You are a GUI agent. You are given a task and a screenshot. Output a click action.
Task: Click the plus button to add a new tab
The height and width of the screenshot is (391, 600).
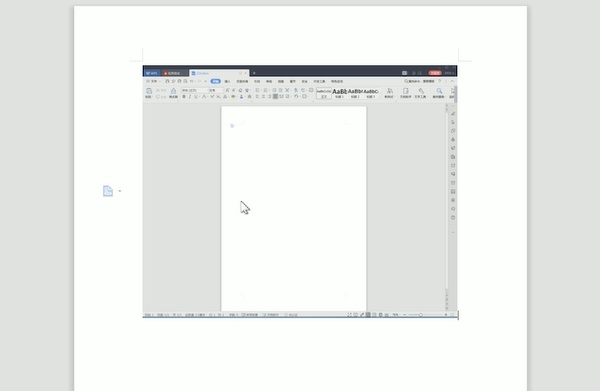(254, 73)
